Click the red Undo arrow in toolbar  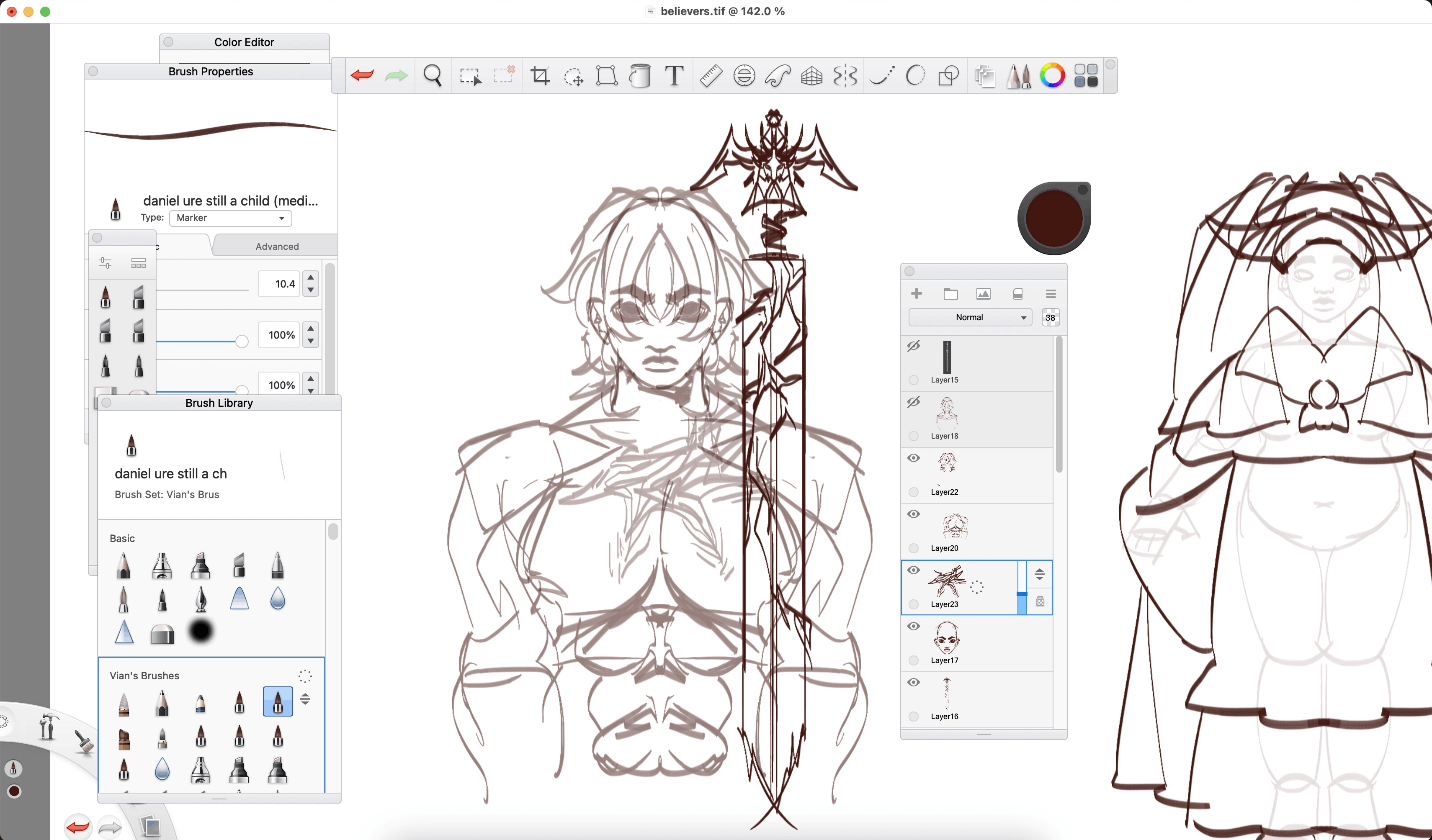click(362, 75)
